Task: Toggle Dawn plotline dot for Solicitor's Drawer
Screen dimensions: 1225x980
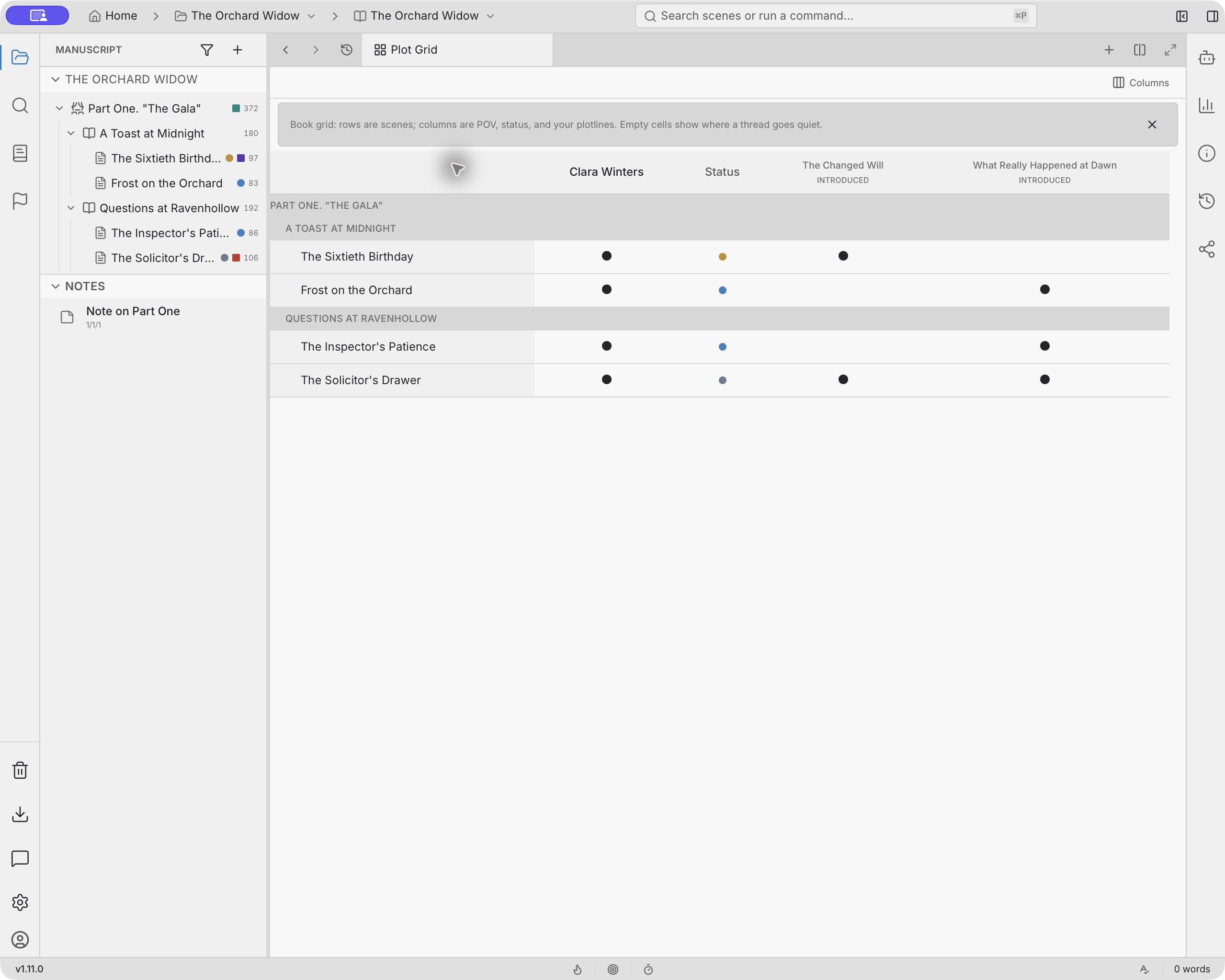Action: [1044, 379]
